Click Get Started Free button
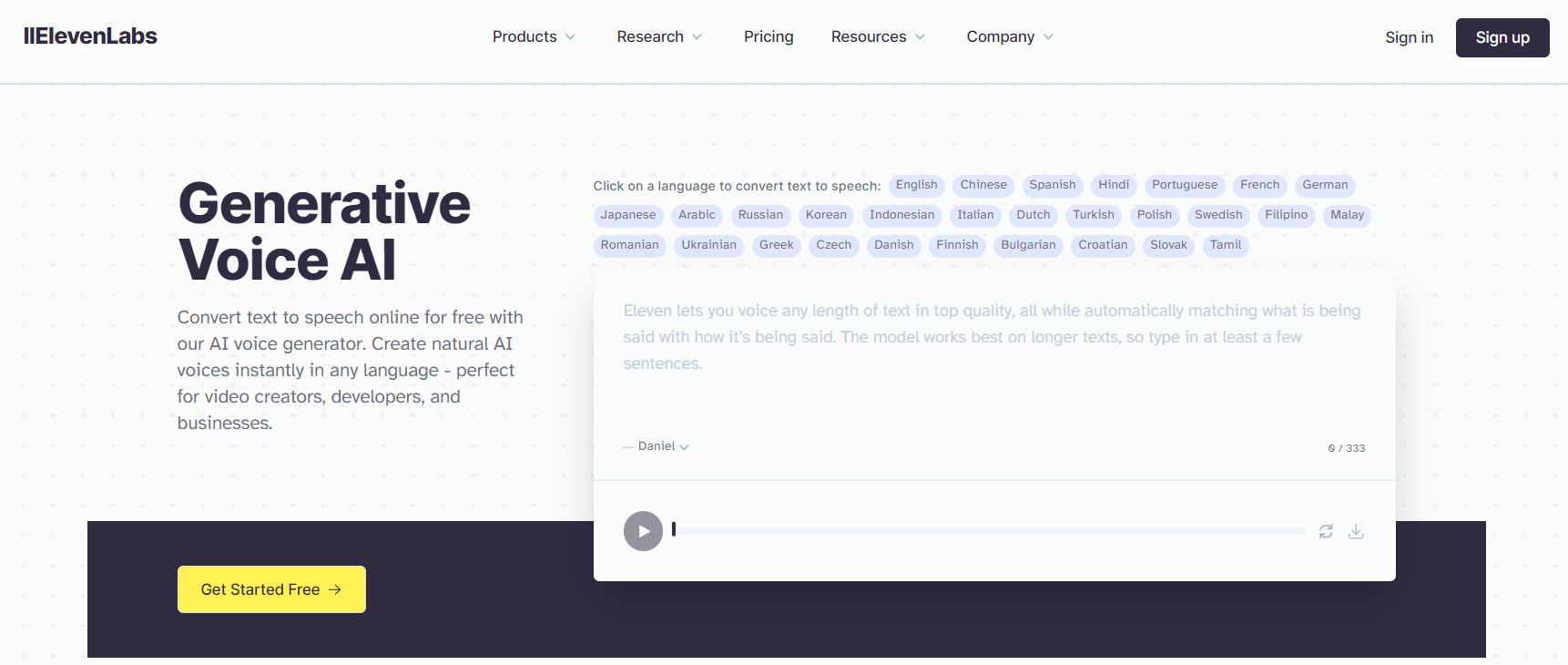 click(x=271, y=589)
